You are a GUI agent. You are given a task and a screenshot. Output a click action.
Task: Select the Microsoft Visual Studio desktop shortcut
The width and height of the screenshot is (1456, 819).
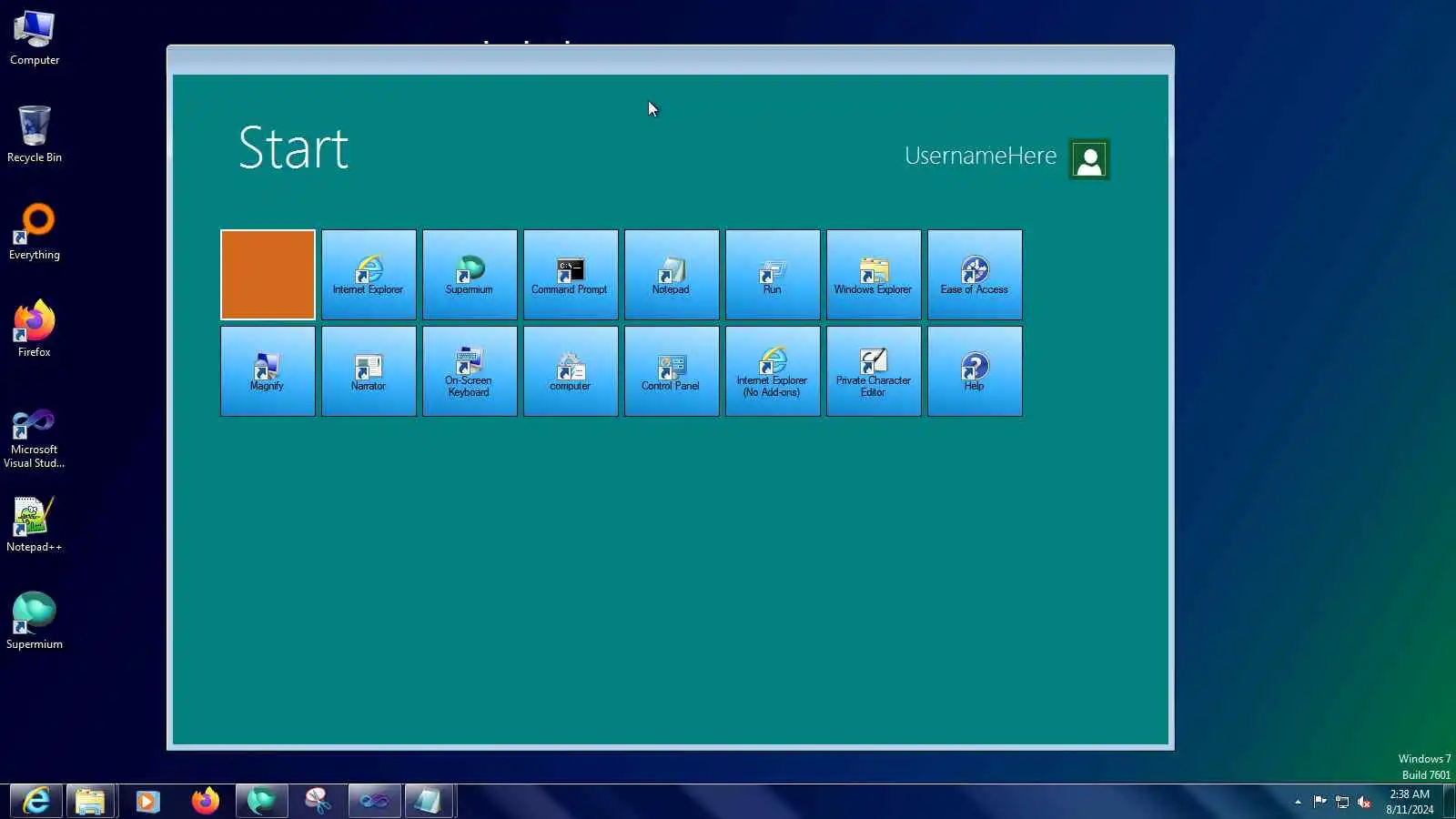[35, 439]
